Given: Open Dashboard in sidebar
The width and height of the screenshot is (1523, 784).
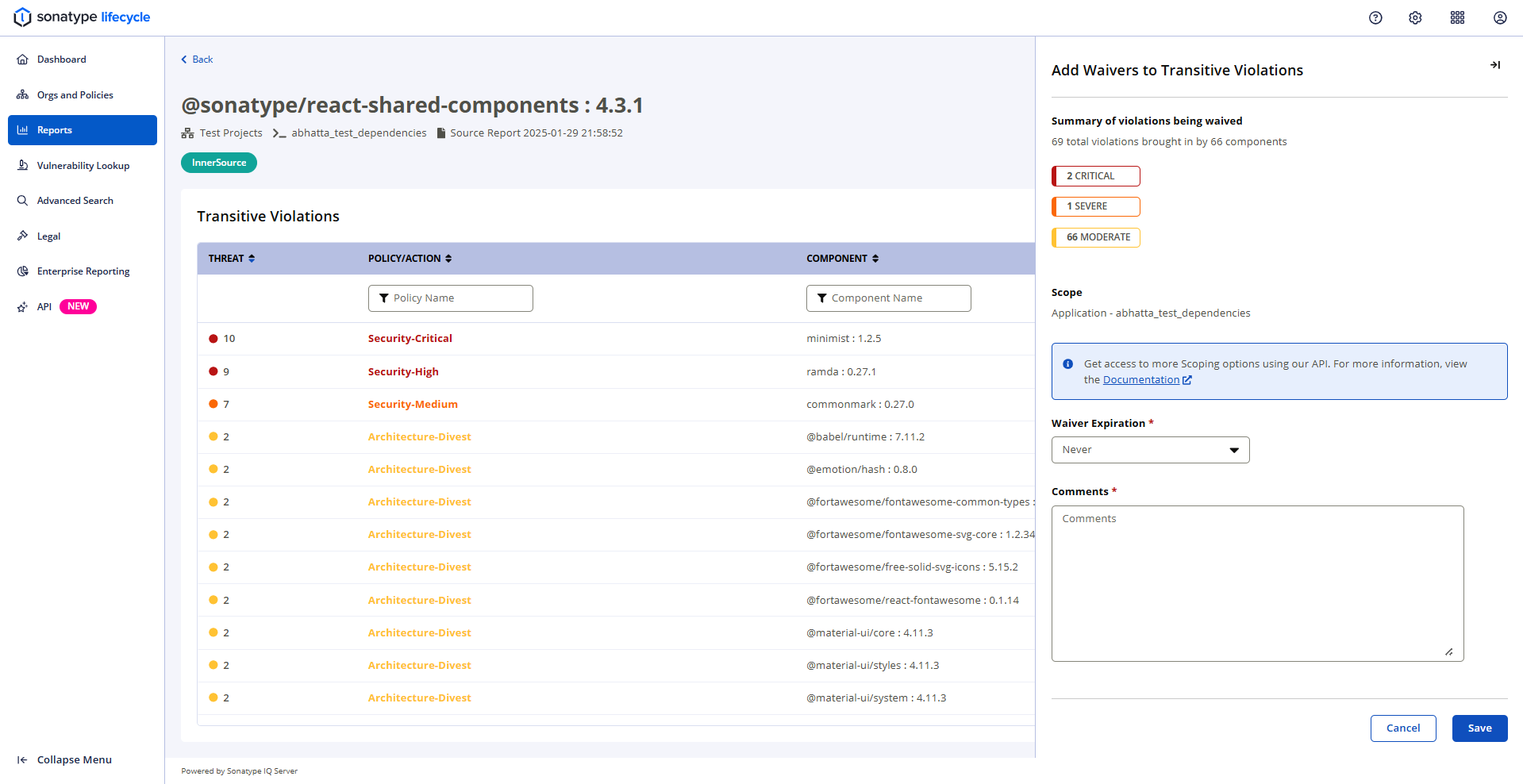Looking at the screenshot, I should tap(83, 60).
